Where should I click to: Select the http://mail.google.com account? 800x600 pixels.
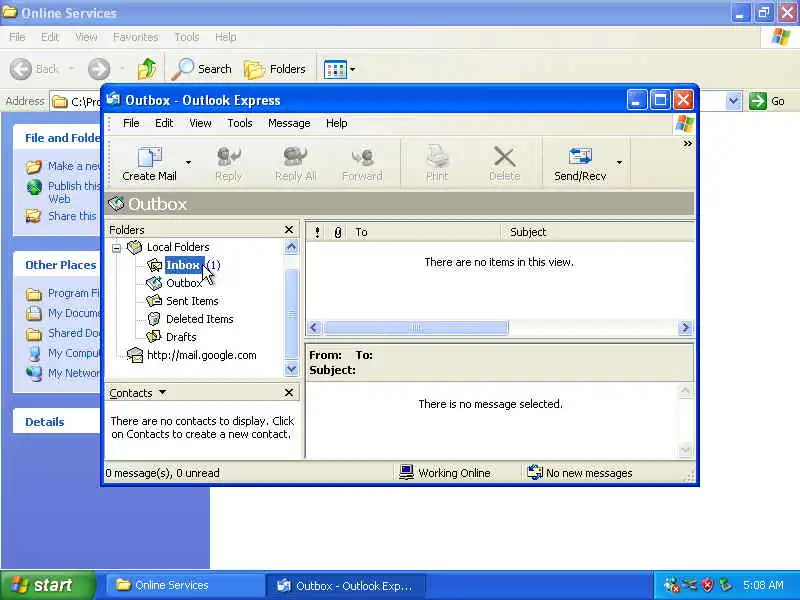coord(202,355)
